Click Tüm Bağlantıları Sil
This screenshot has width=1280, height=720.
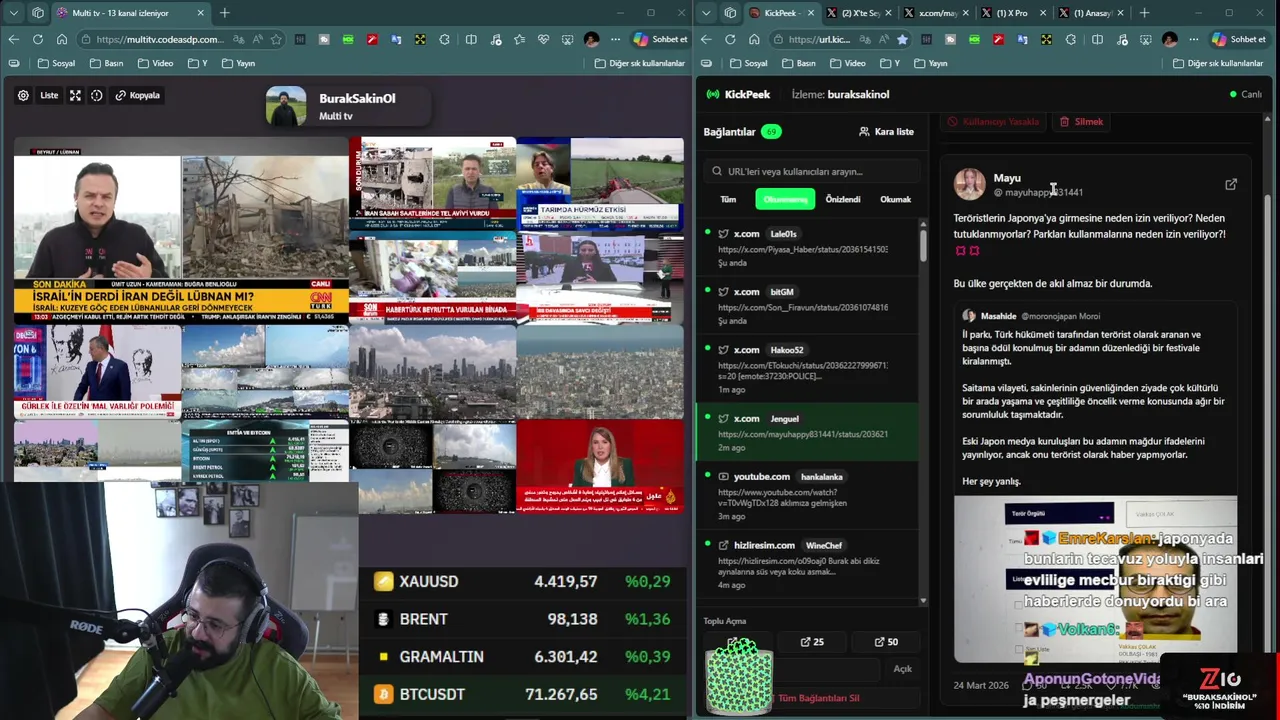(x=818, y=698)
